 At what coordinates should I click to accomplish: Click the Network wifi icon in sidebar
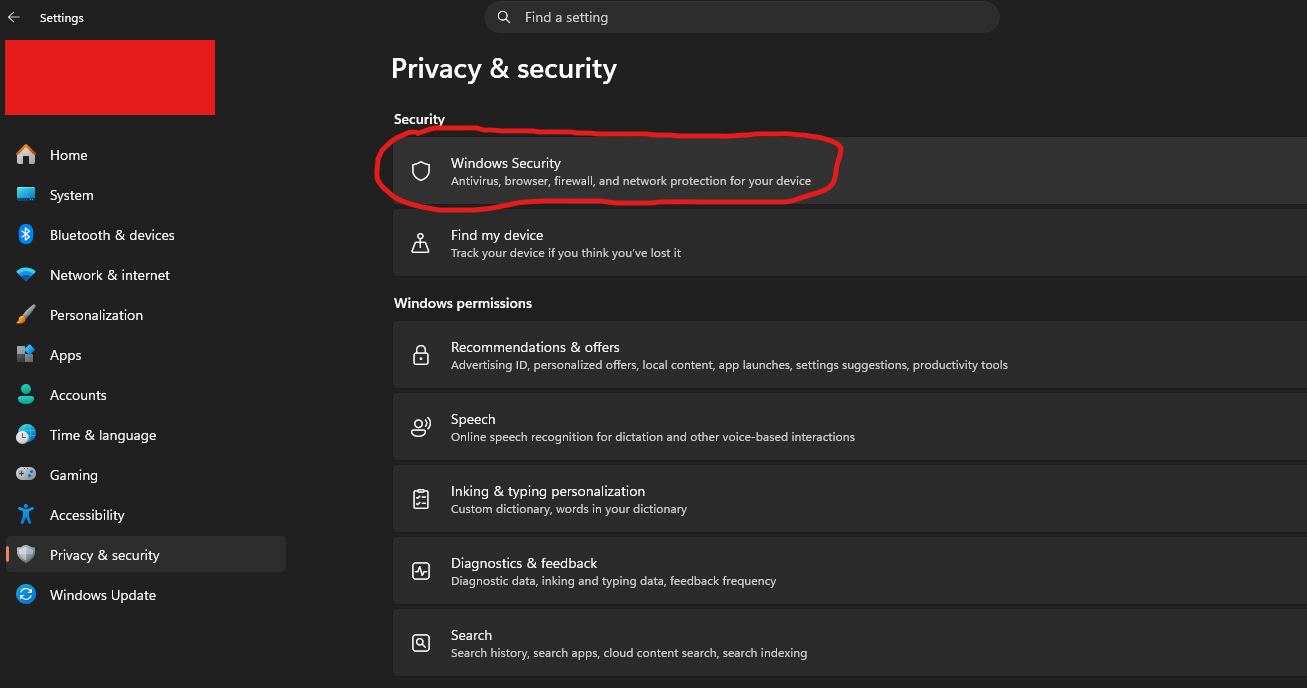[26, 275]
